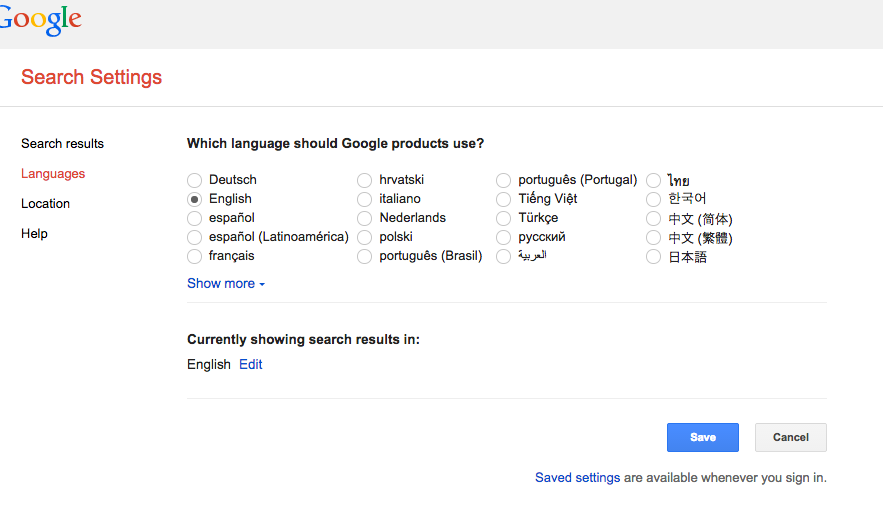This screenshot has width=883, height=519.
Task: Choose français as the language
Action: (195, 256)
